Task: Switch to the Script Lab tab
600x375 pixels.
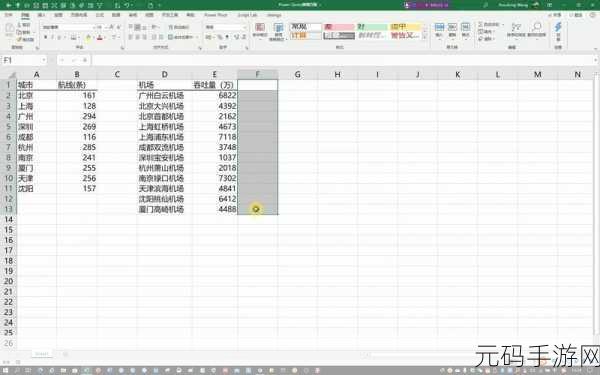Action: tap(248, 15)
